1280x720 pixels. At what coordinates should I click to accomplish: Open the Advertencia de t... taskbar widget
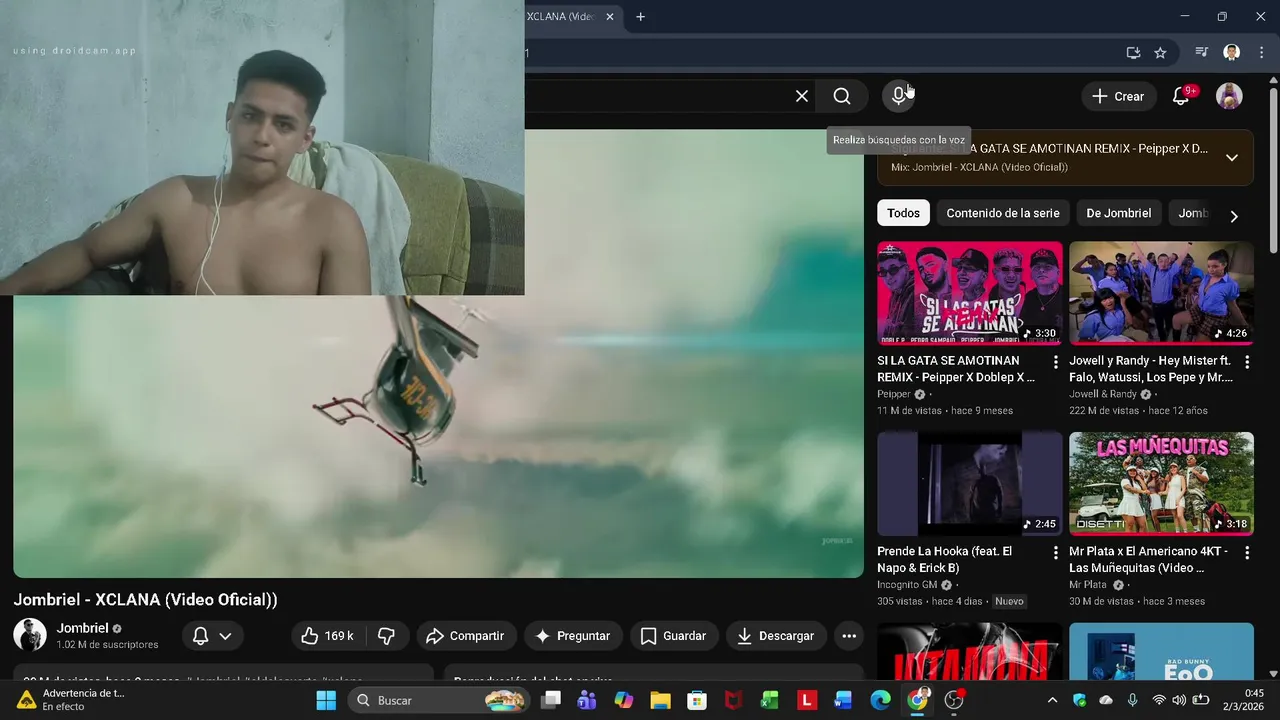(70, 700)
